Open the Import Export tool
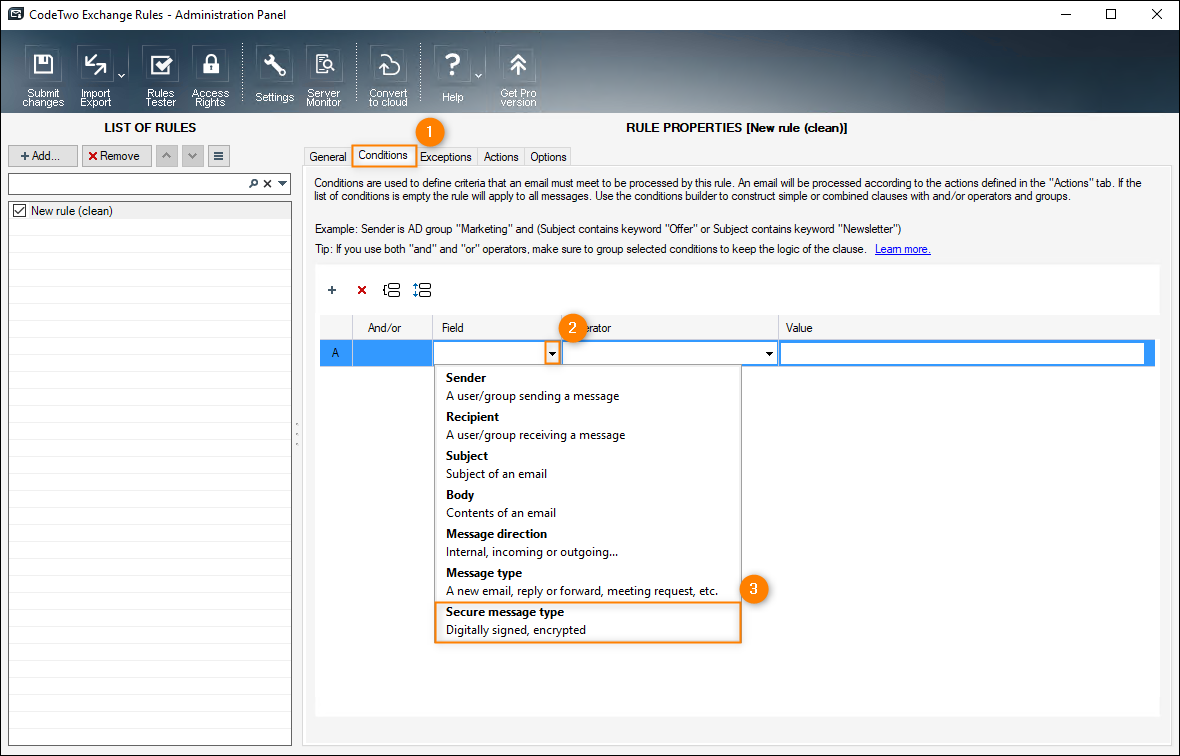Image resolution: width=1180 pixels, height=756 pixels. (x=96, y=76)
